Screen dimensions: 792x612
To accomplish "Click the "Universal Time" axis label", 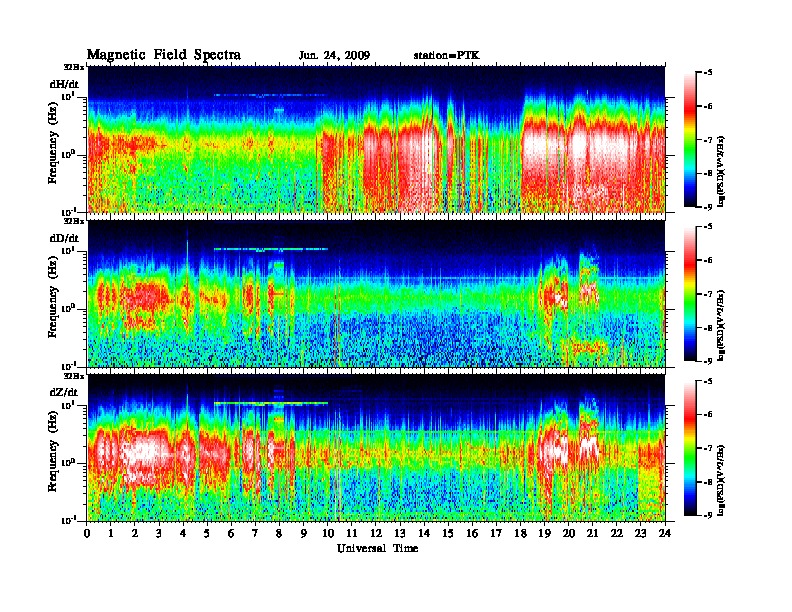I will (377, 548).
